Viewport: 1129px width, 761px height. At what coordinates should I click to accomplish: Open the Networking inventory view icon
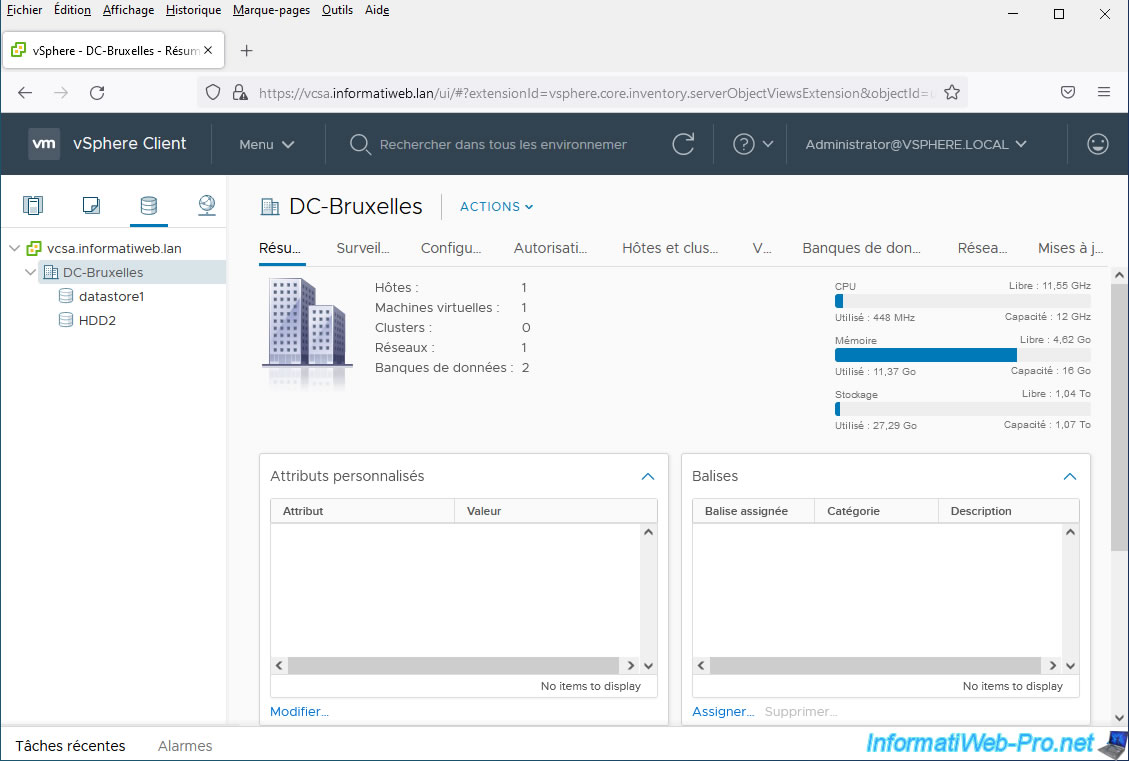pos(206,206)
